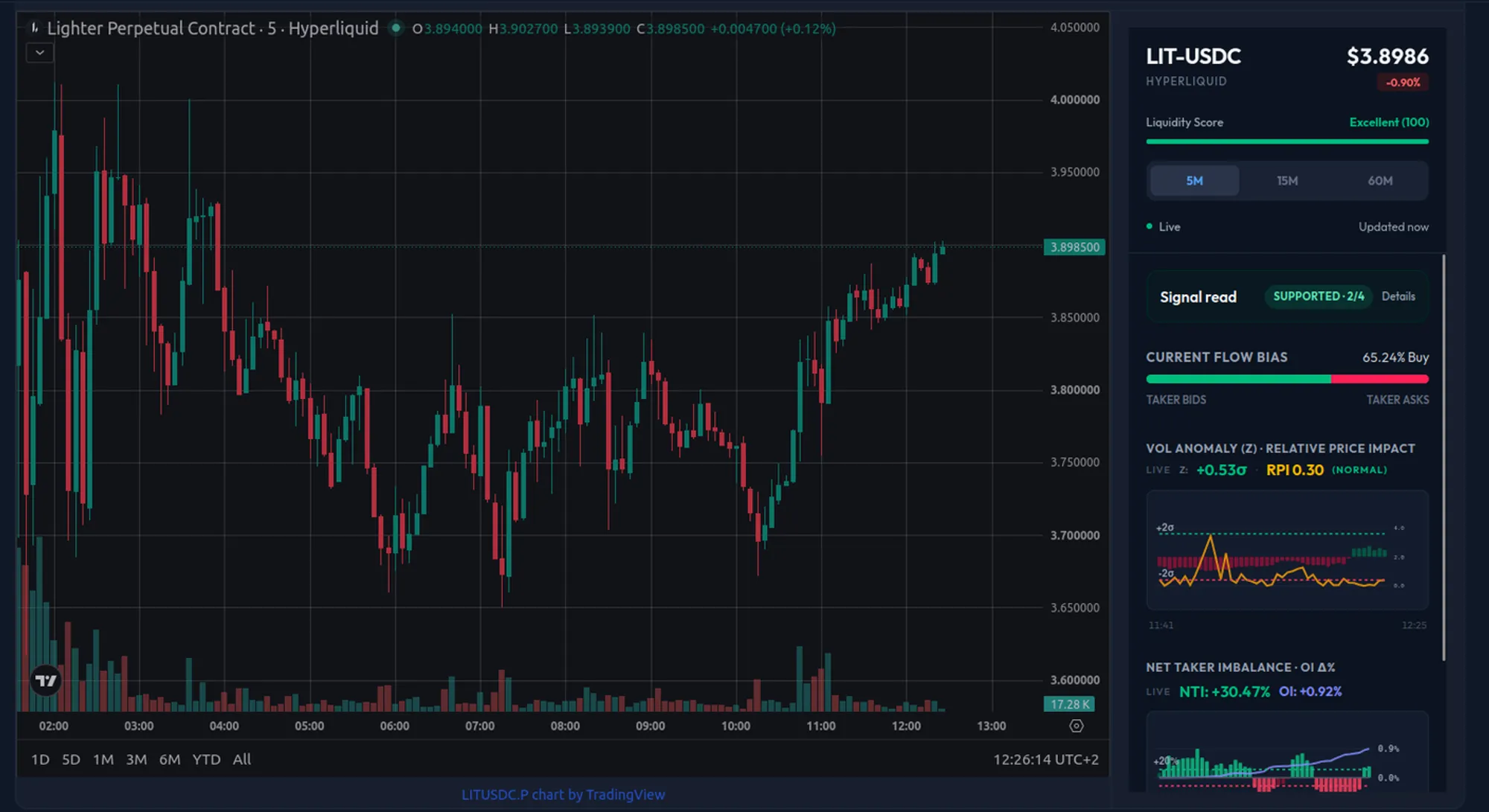The width and height of the screenshot is (1489, 812).
Task: Click the Current Flow Bias bar
Action: tap(1287, 379)
